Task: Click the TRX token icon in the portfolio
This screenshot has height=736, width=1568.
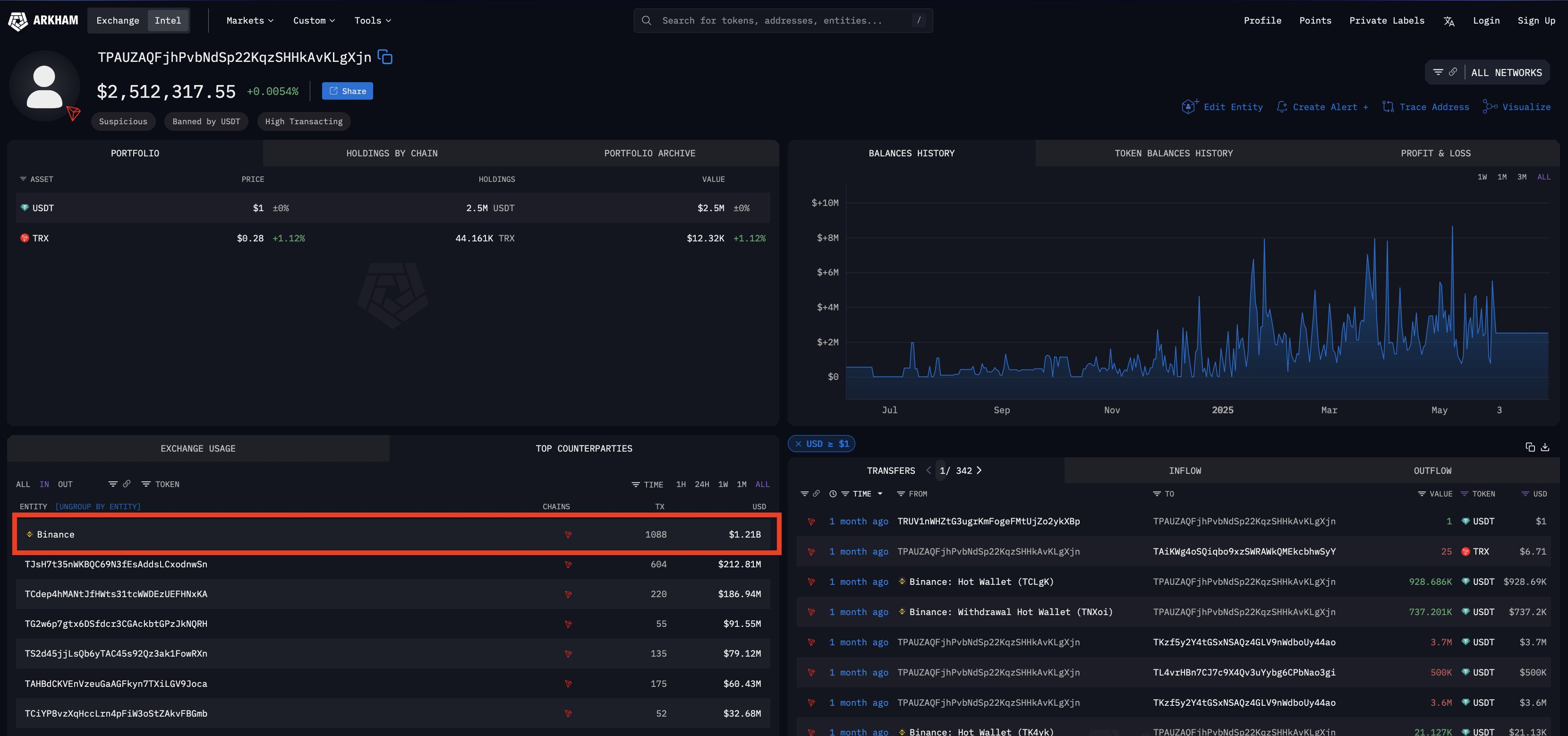Action: click(25, 238)
